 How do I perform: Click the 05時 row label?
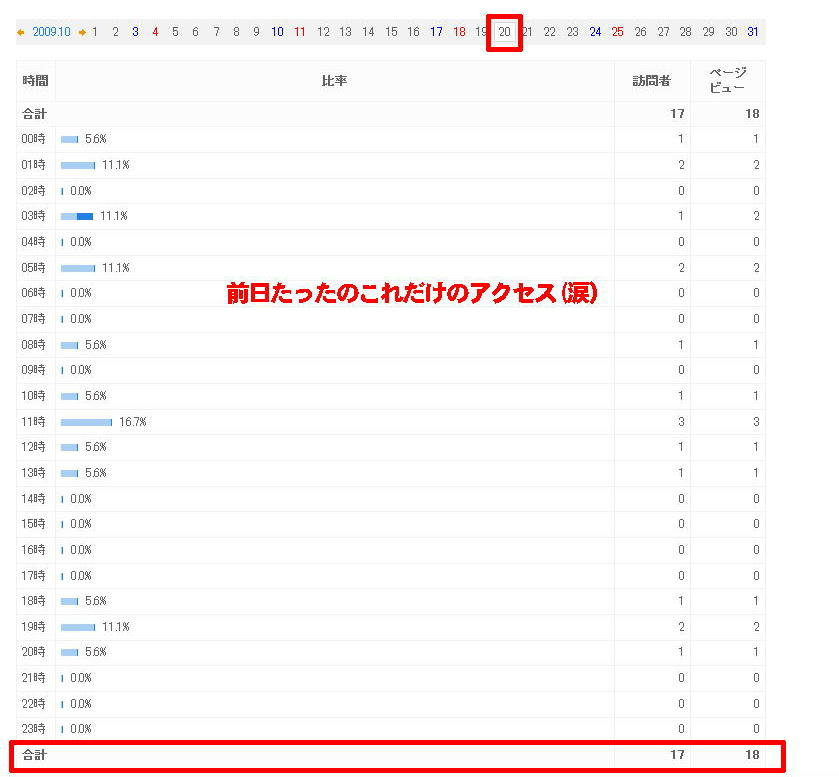tap(34, 268)
